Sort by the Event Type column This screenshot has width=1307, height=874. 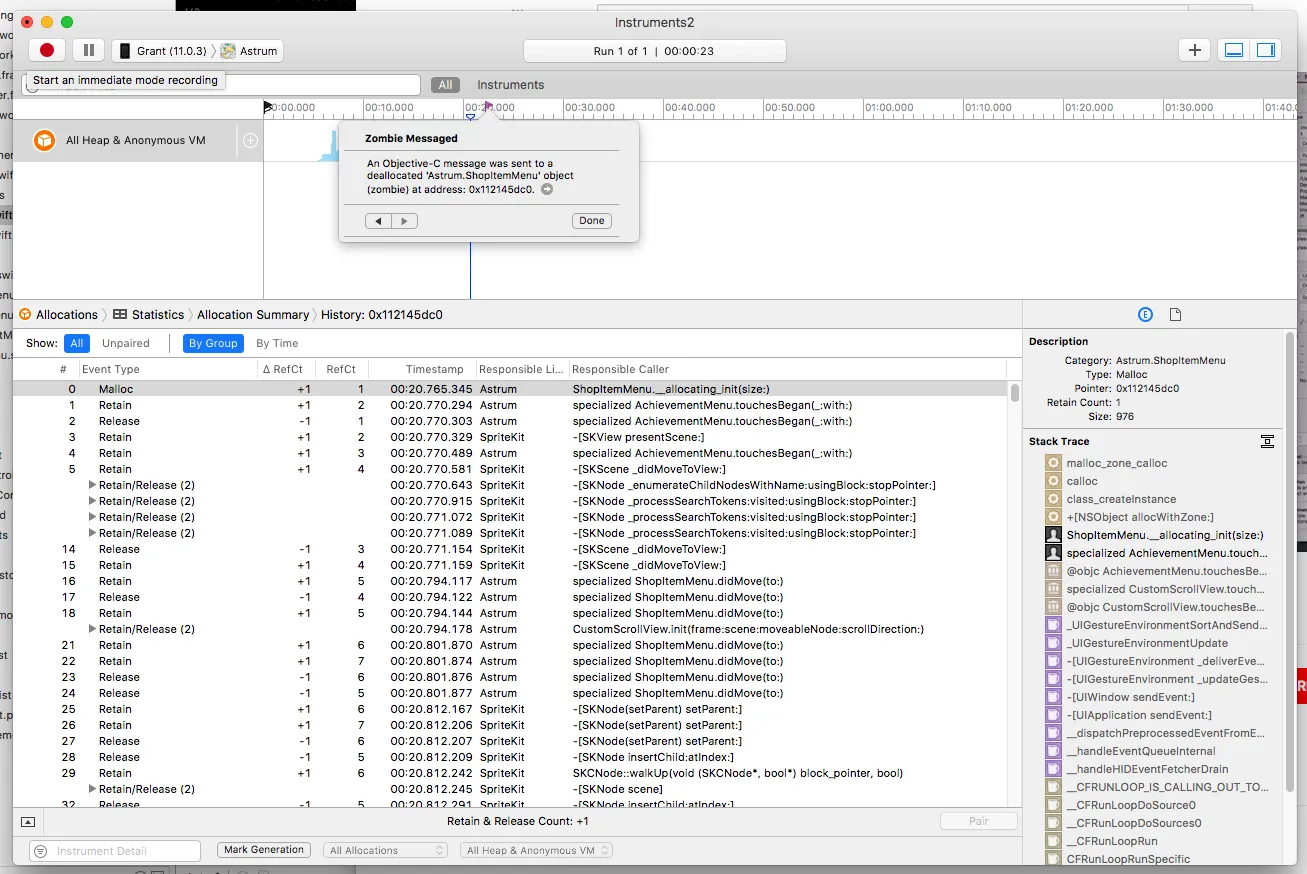[x=168, y=369]
